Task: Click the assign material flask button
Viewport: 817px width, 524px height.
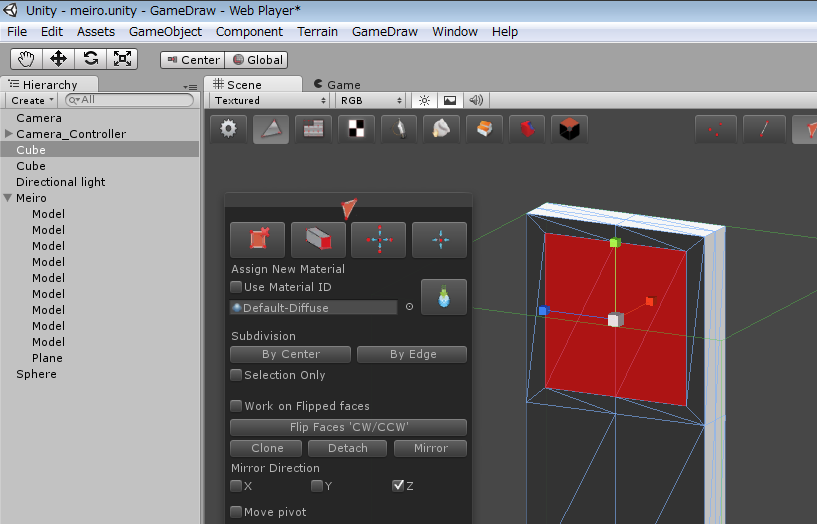Action: tap(444, 297)
